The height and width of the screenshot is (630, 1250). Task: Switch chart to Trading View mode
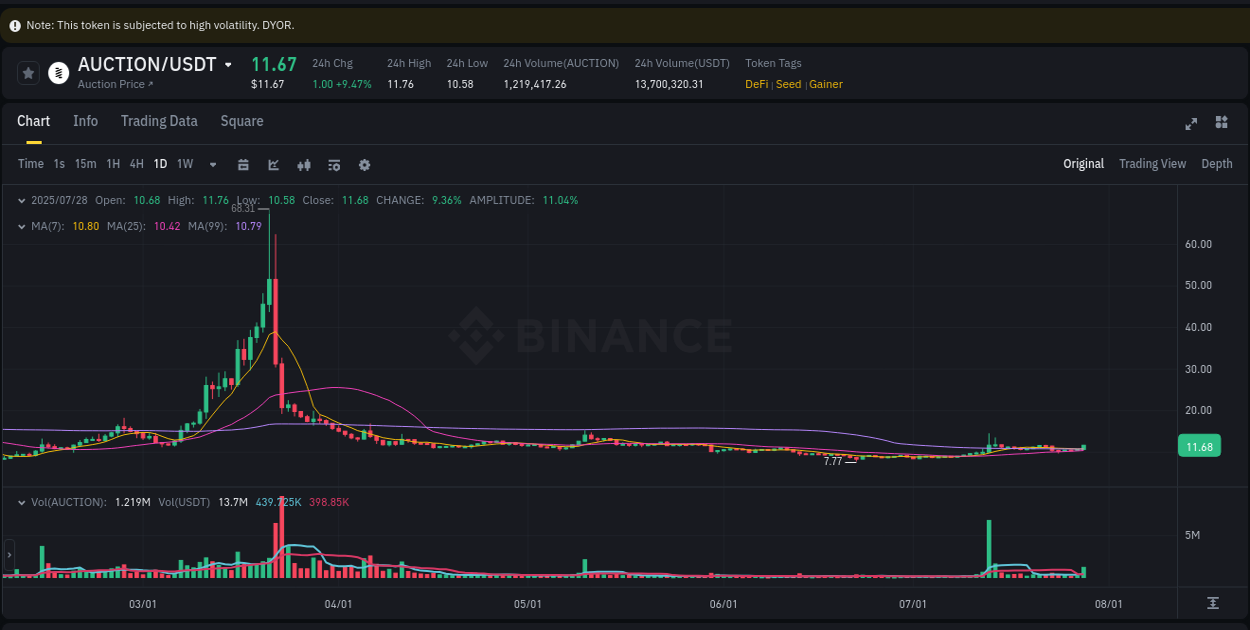click(x=1152, y=163)
